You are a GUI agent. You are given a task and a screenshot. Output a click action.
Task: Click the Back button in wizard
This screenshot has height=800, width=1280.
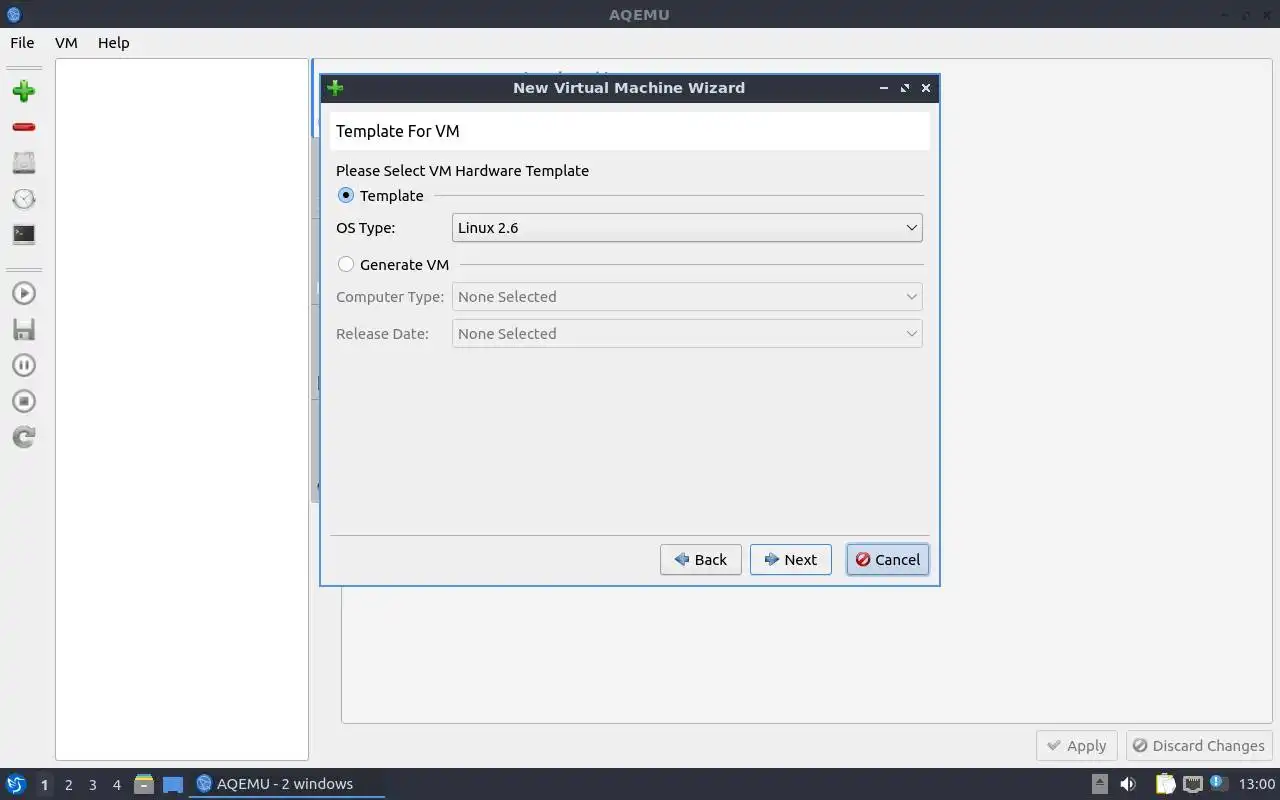701,560
